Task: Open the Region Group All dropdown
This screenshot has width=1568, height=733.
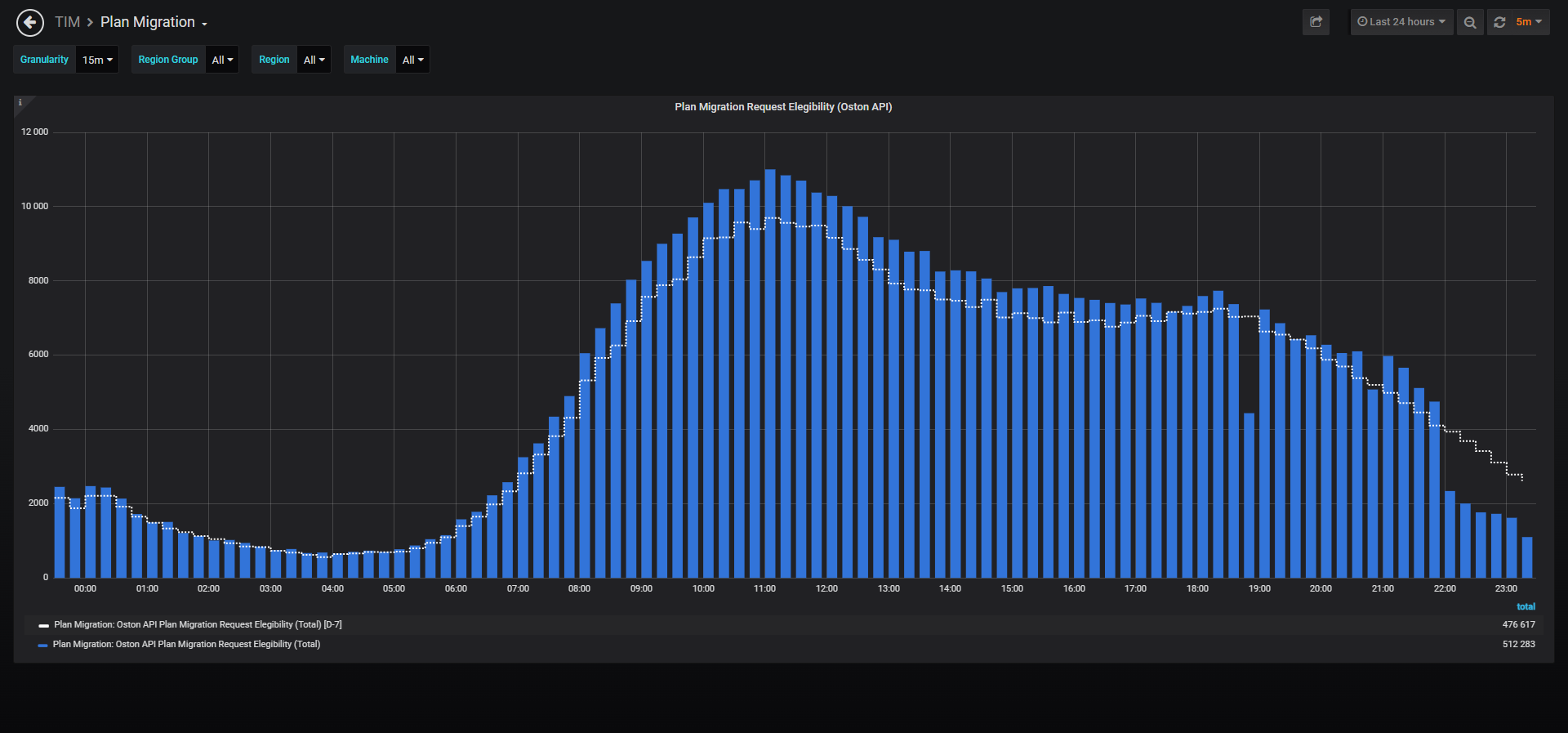Action: [222, 60]
